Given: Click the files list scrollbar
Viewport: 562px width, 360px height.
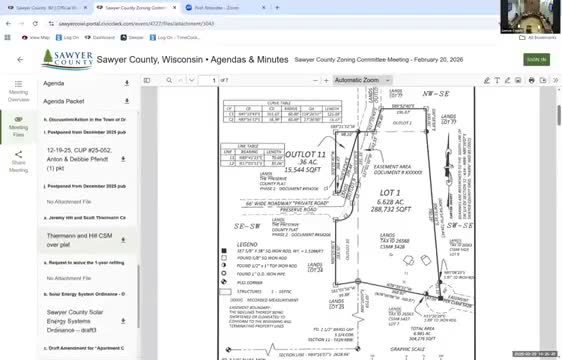Looking at the screenshot, I should (139, 296).
